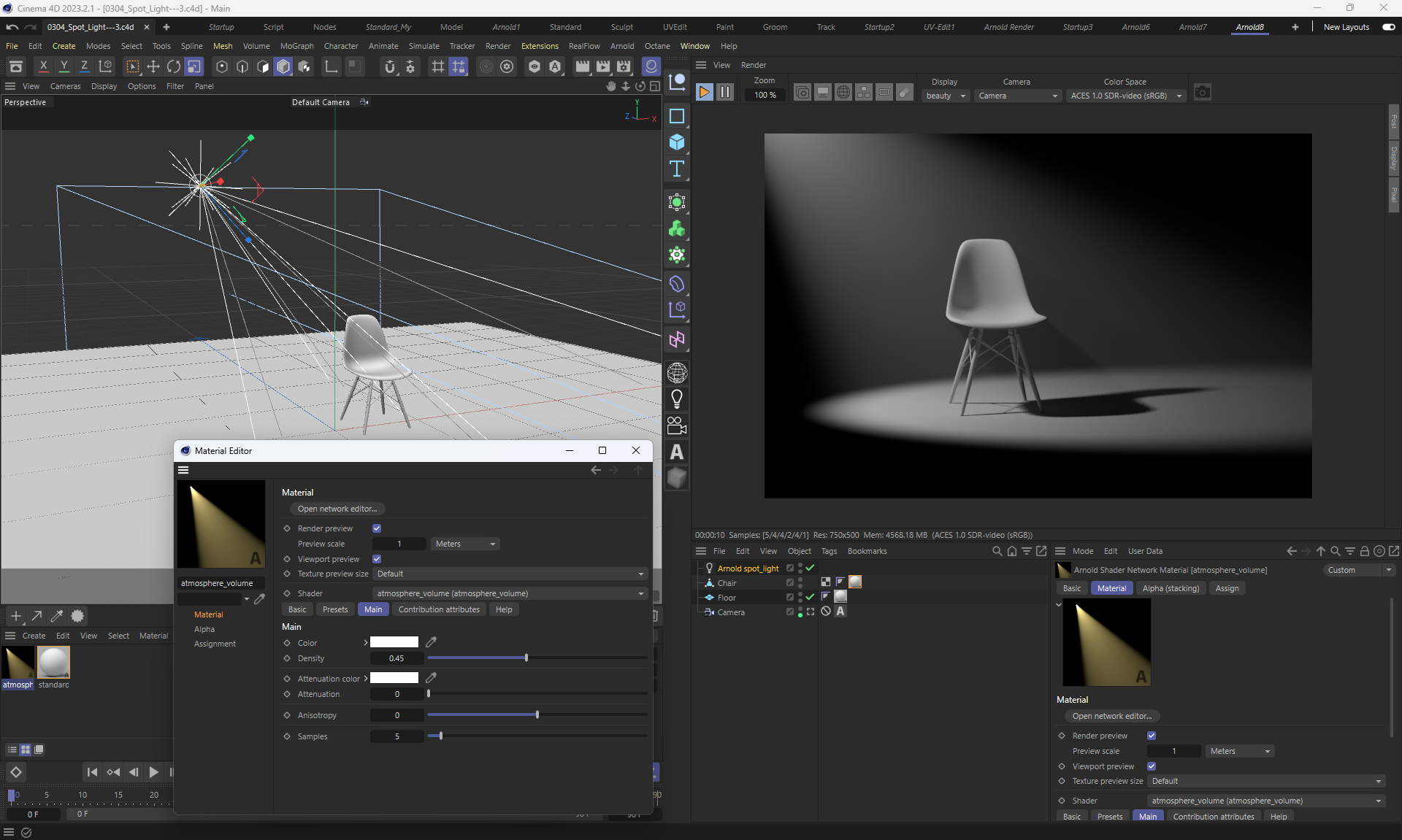1402x840 pixels.
Task: Start the Arnold IPR render play button
Action: pyautogui.click(x=704, y=93)
